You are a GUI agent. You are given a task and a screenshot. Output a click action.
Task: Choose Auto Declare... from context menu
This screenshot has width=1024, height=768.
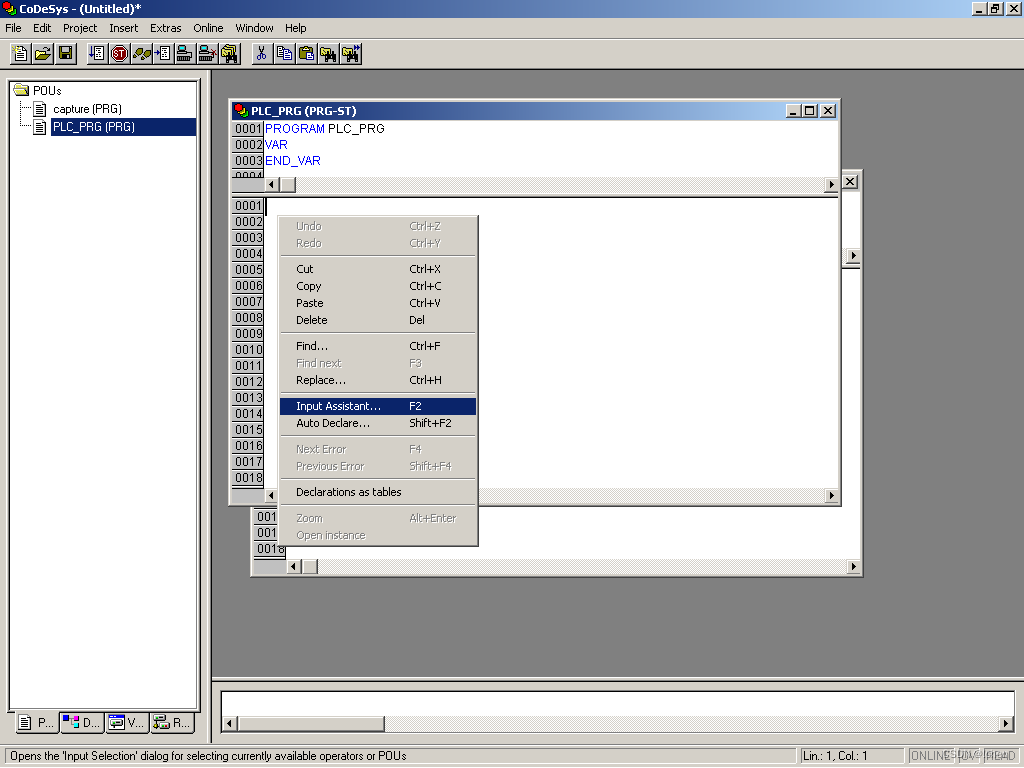point(377,423)
